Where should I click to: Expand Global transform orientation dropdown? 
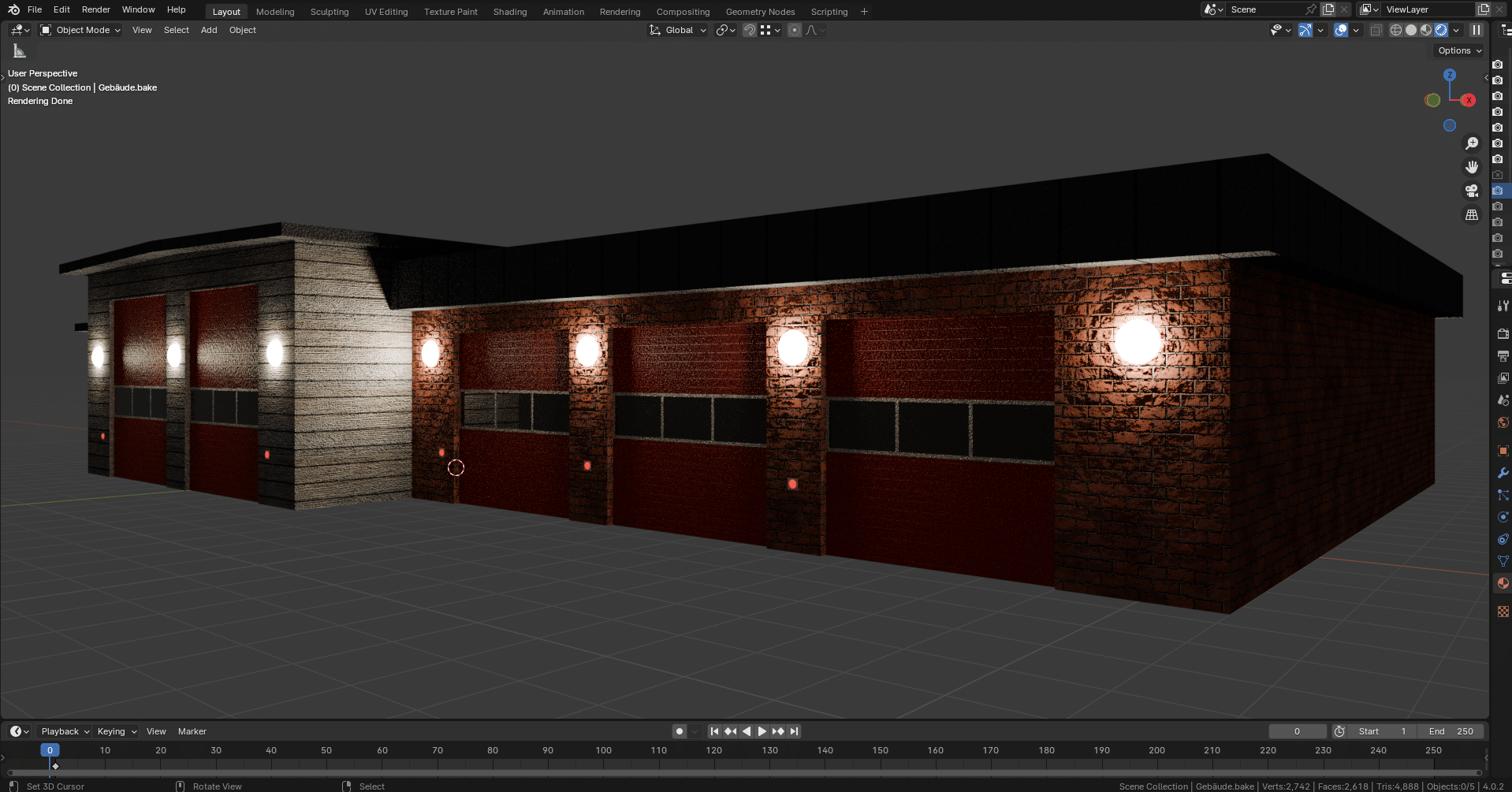(x=678, y=30)
